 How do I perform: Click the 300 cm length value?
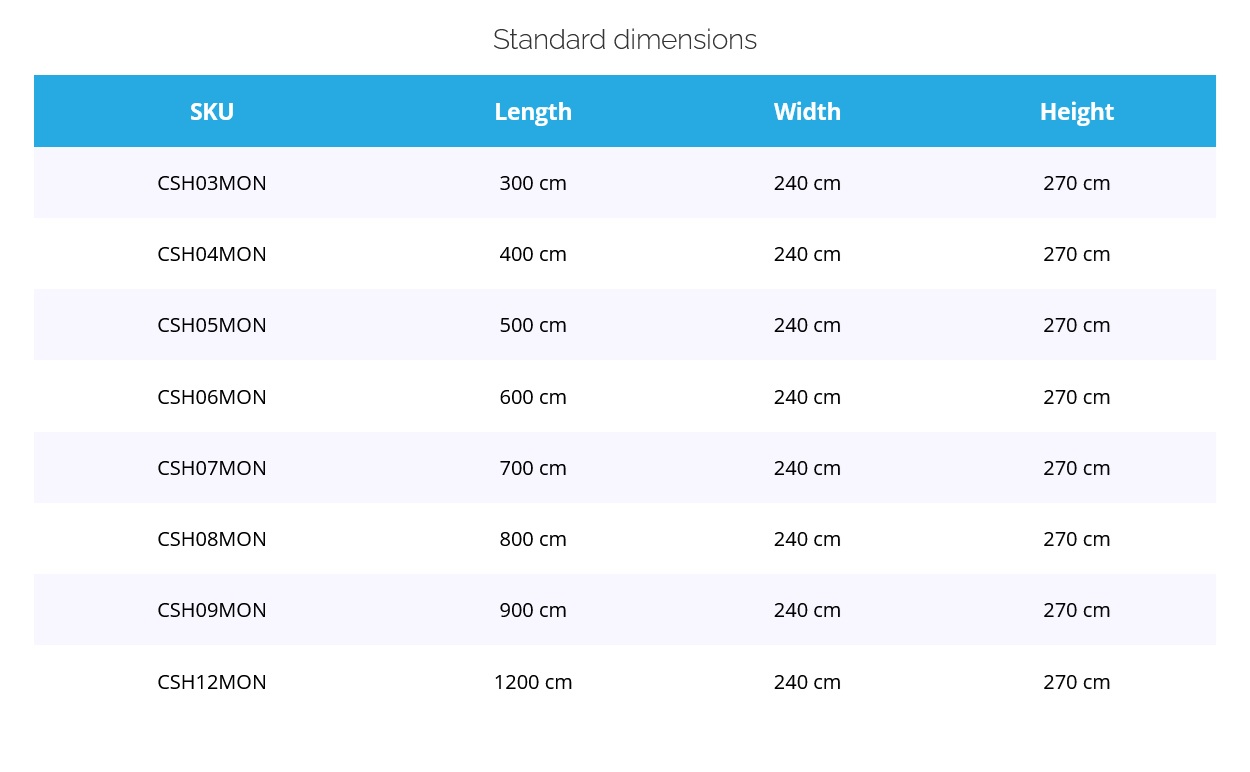(533, 183)
